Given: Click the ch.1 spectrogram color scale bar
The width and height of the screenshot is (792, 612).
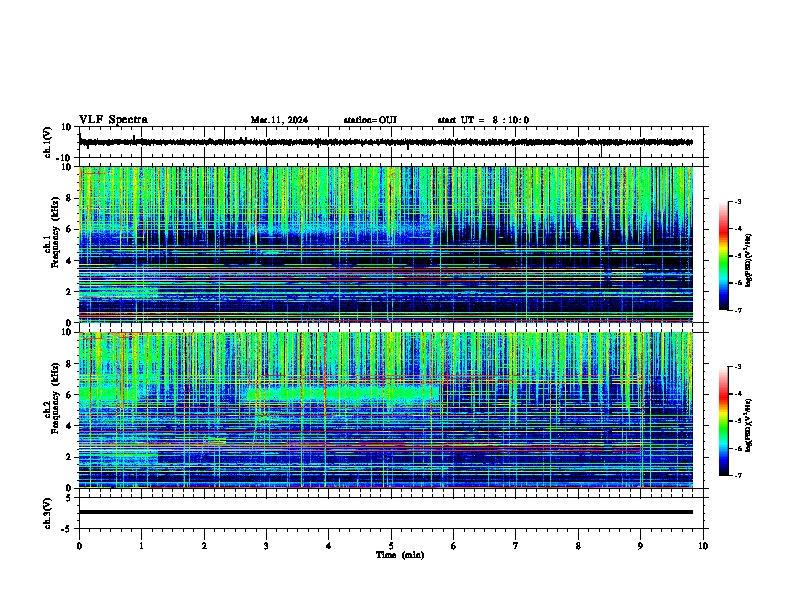Looking at the screenshot, I should (x=724, y=256).
